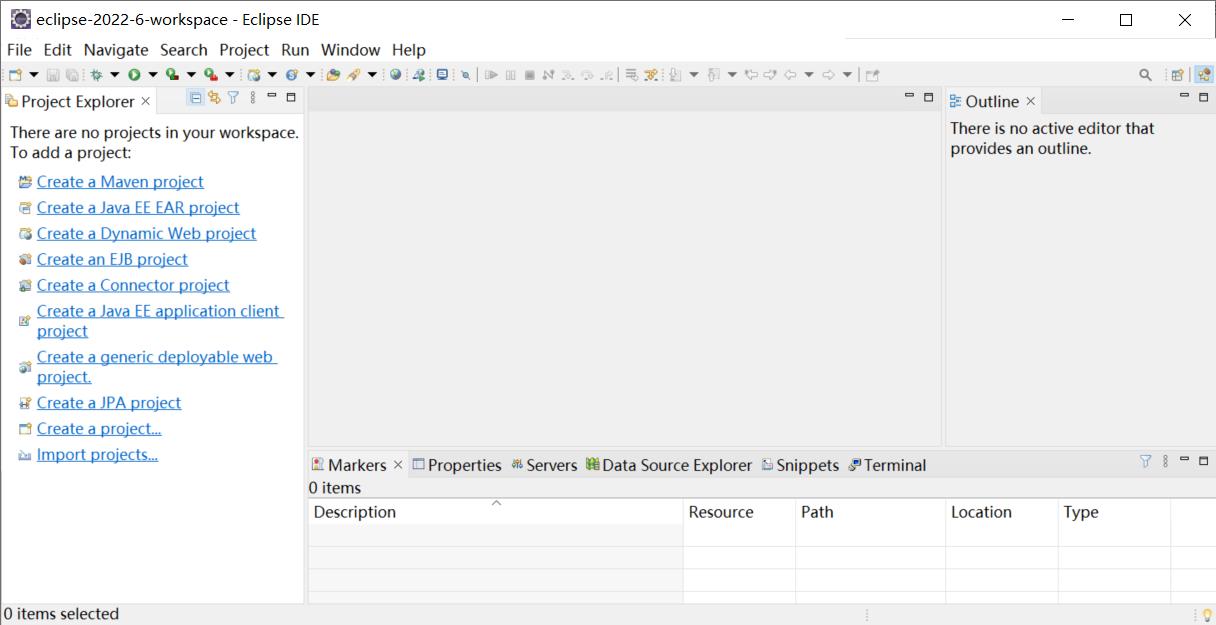Click the Coverage launch icon
The image size is (1216, 625).
click(x=172, y=74)
